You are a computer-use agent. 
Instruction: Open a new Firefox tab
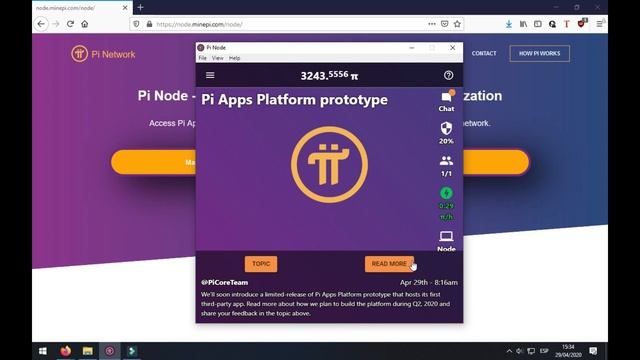tap(140, 7)
